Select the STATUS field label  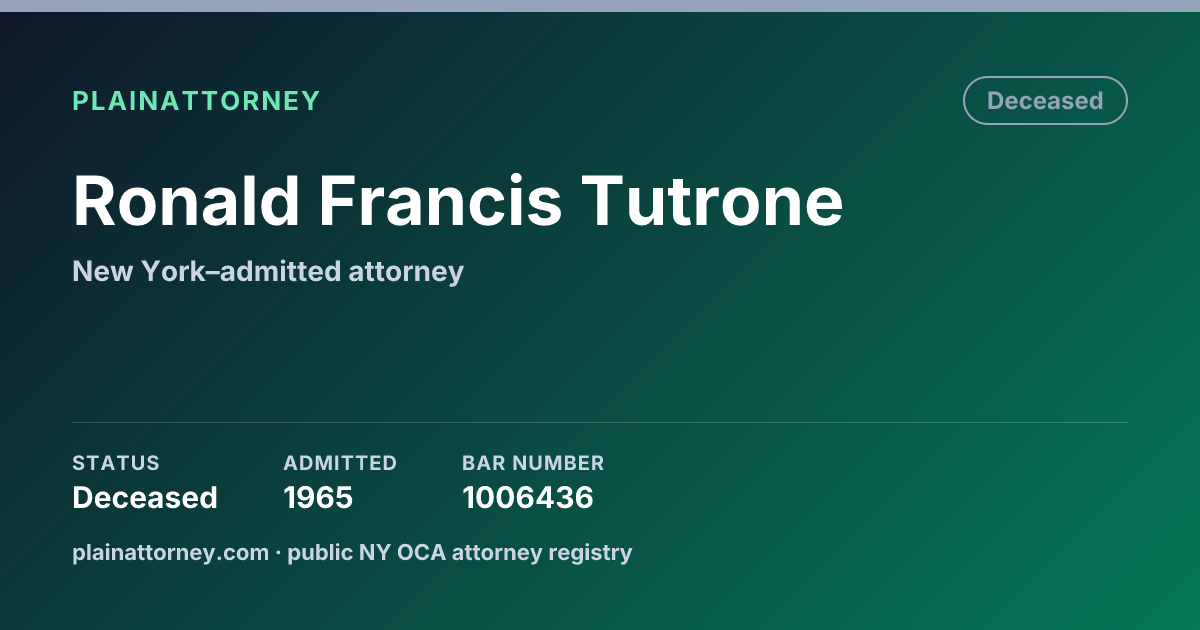click(x=116, y=463)
